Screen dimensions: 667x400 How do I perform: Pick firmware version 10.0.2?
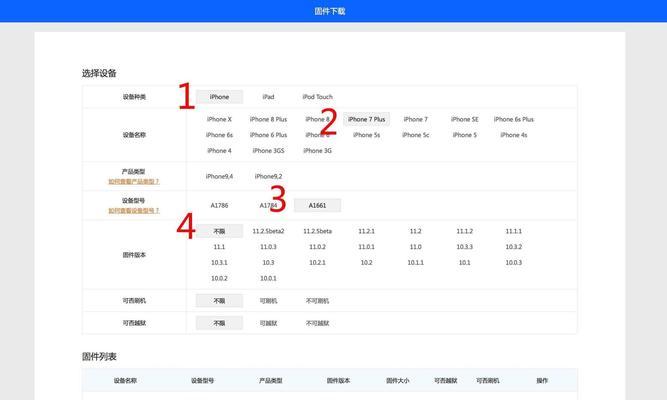[219, 278]
